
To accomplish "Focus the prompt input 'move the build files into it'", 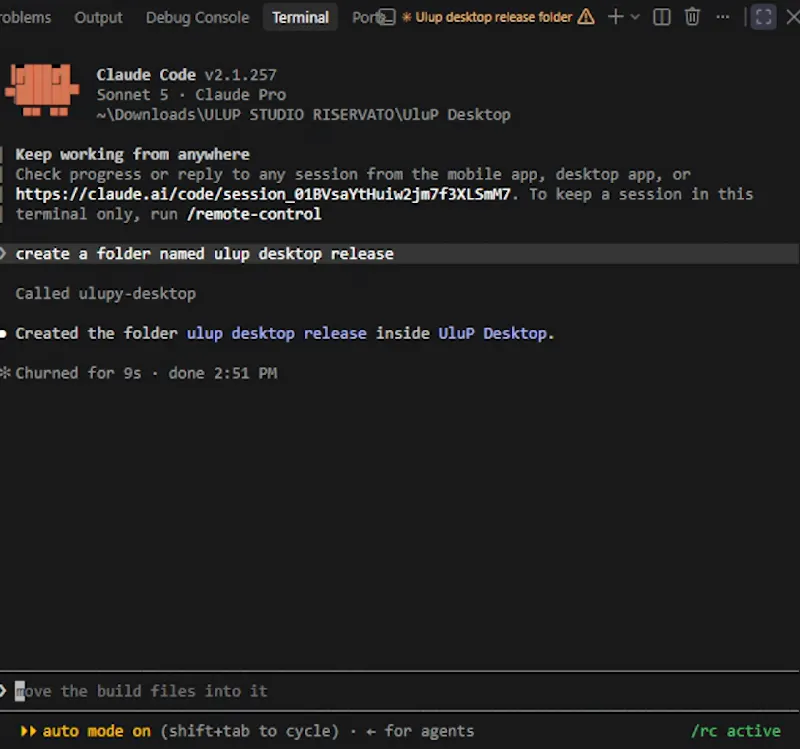I will (x=400, y=691).
